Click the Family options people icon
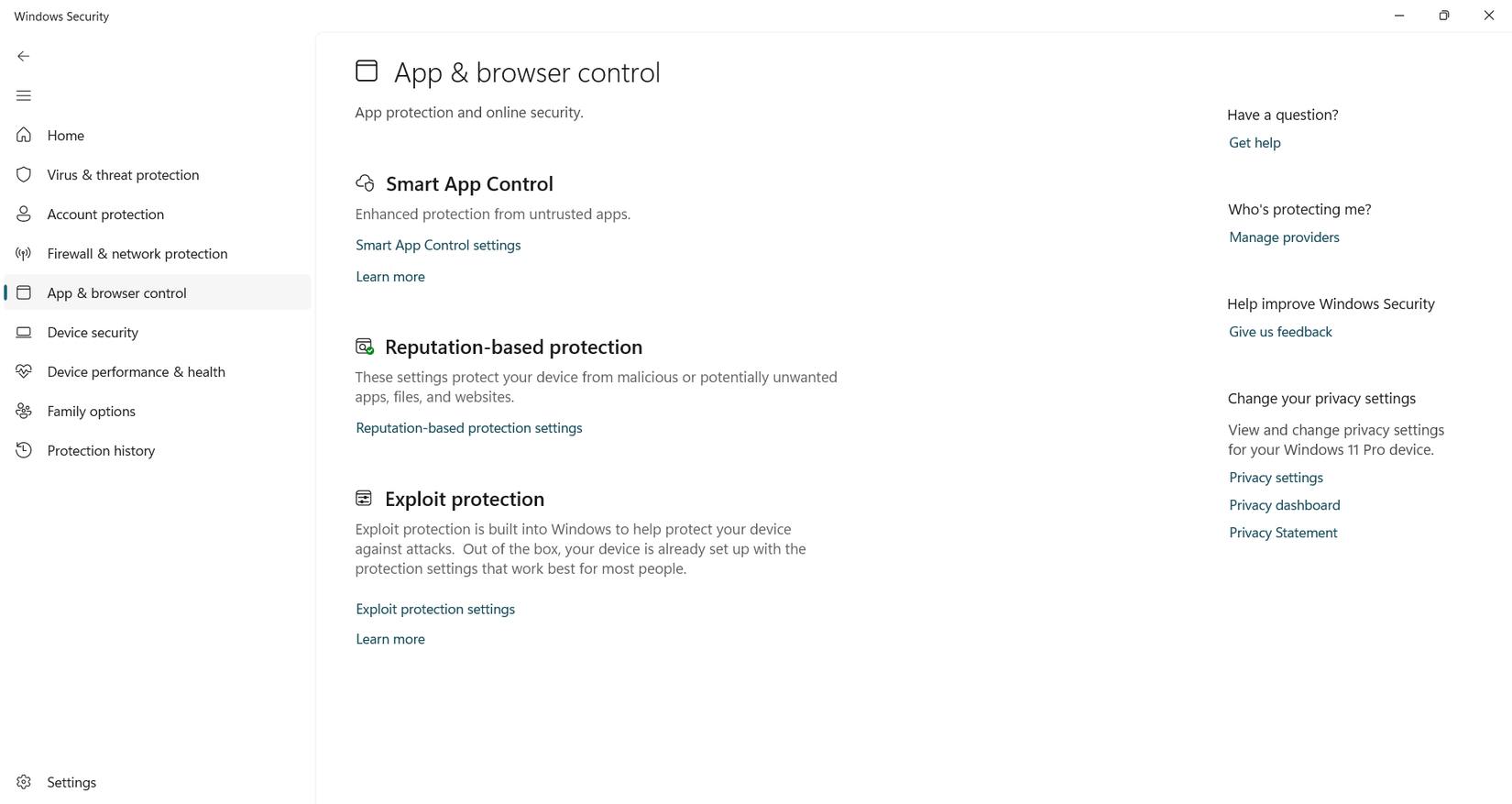This screenshot has height=804, width=1512. [24, 412]
